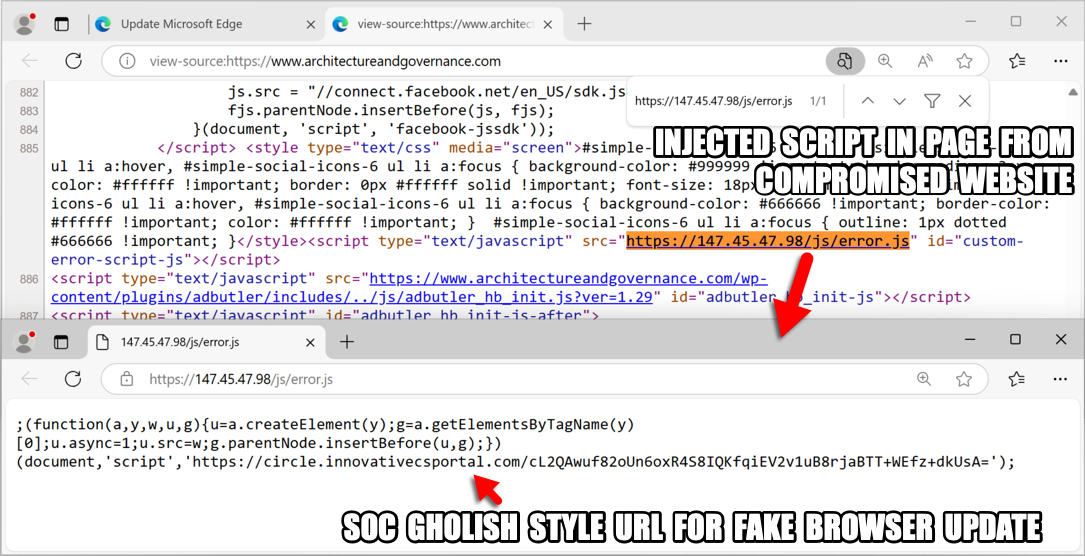Open tab actions menu in the top window
The width and height of the screenshot is (1085, 556).
click(x=62, y=24)
